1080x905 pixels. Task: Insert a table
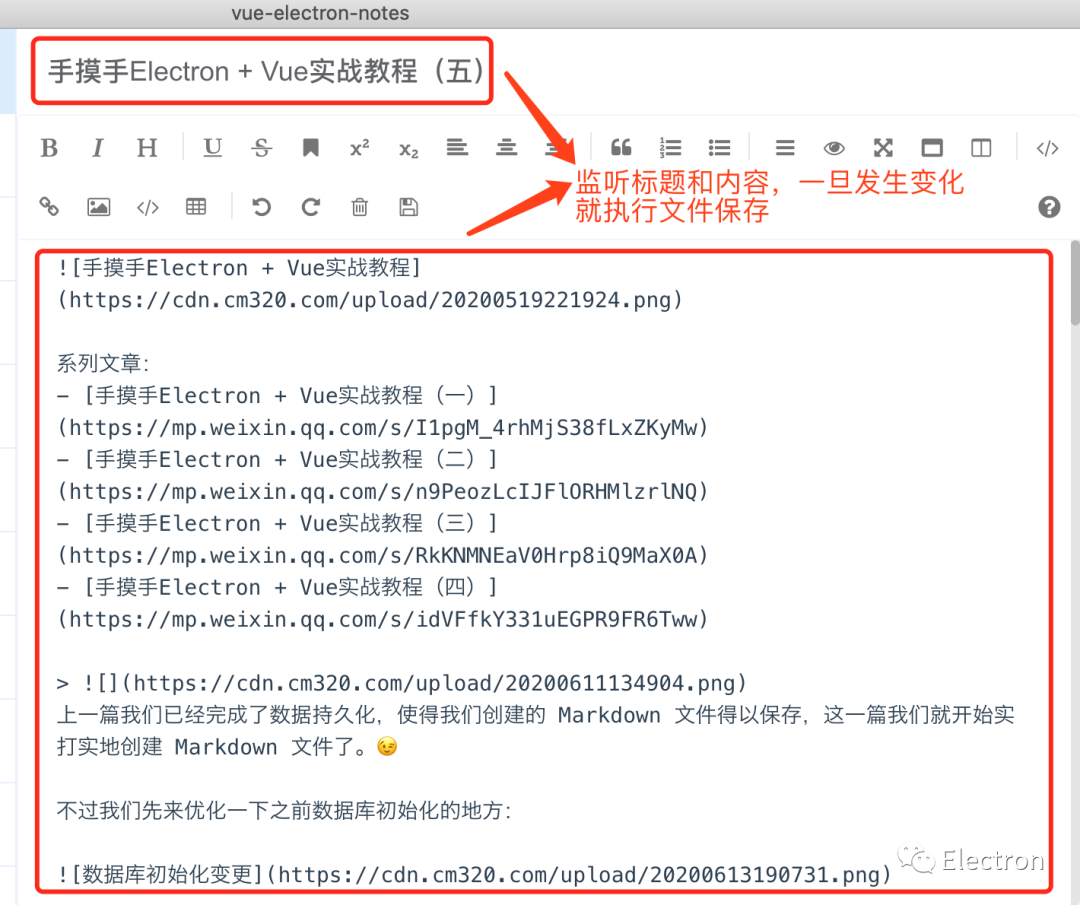[x=196, y=206]
